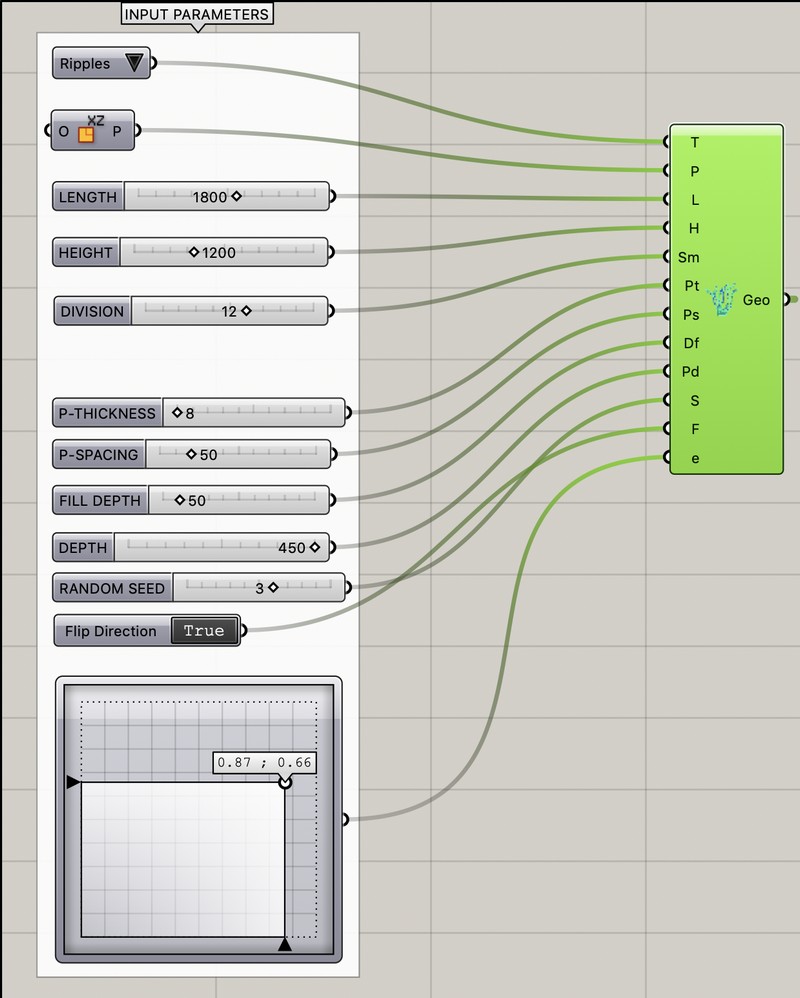Click the bottom triangle marker on MD slider
This screenshot has width=800, height=998.
[285, 944]
